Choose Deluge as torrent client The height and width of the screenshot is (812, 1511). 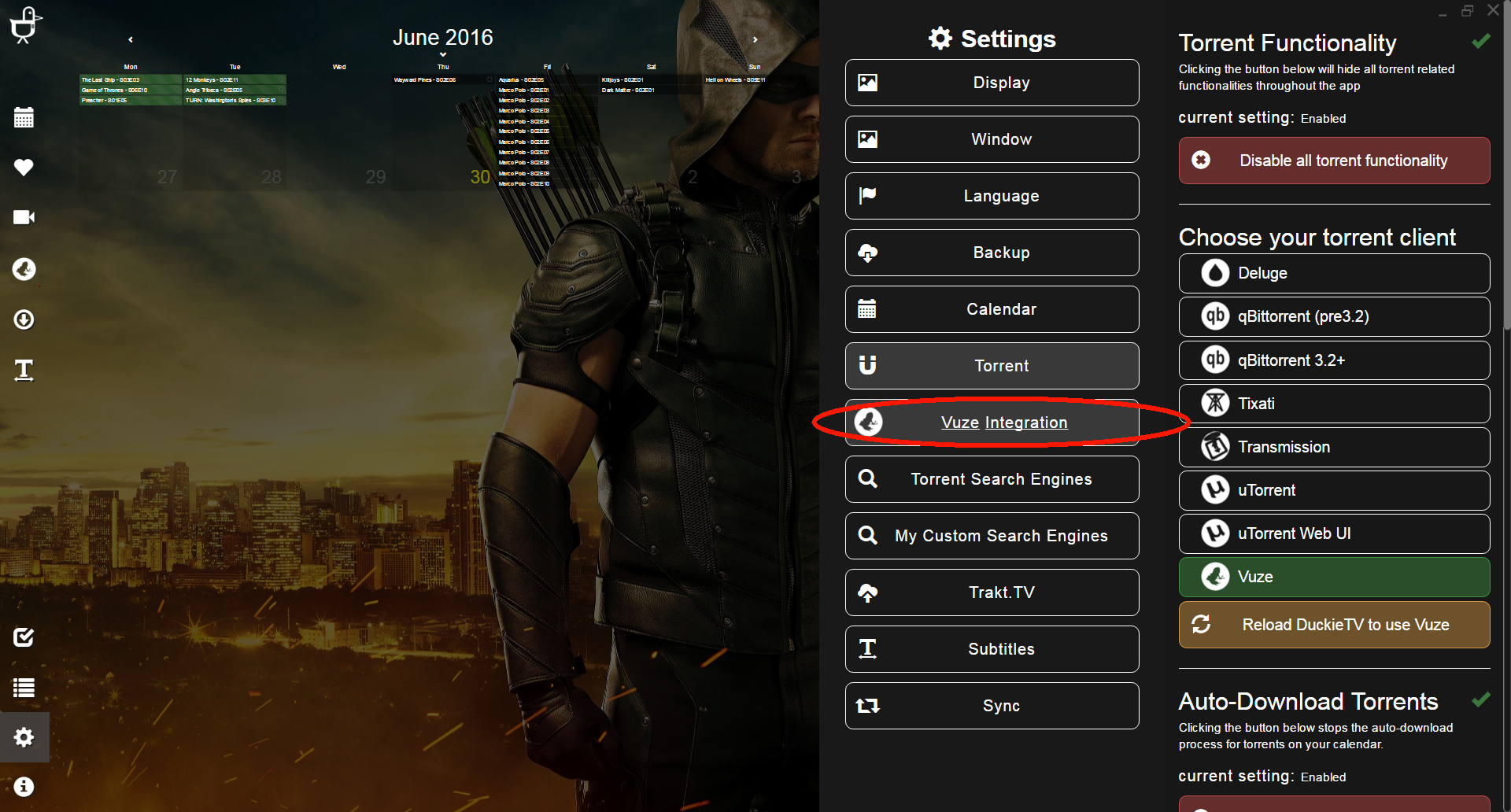tap(1334, 273)
